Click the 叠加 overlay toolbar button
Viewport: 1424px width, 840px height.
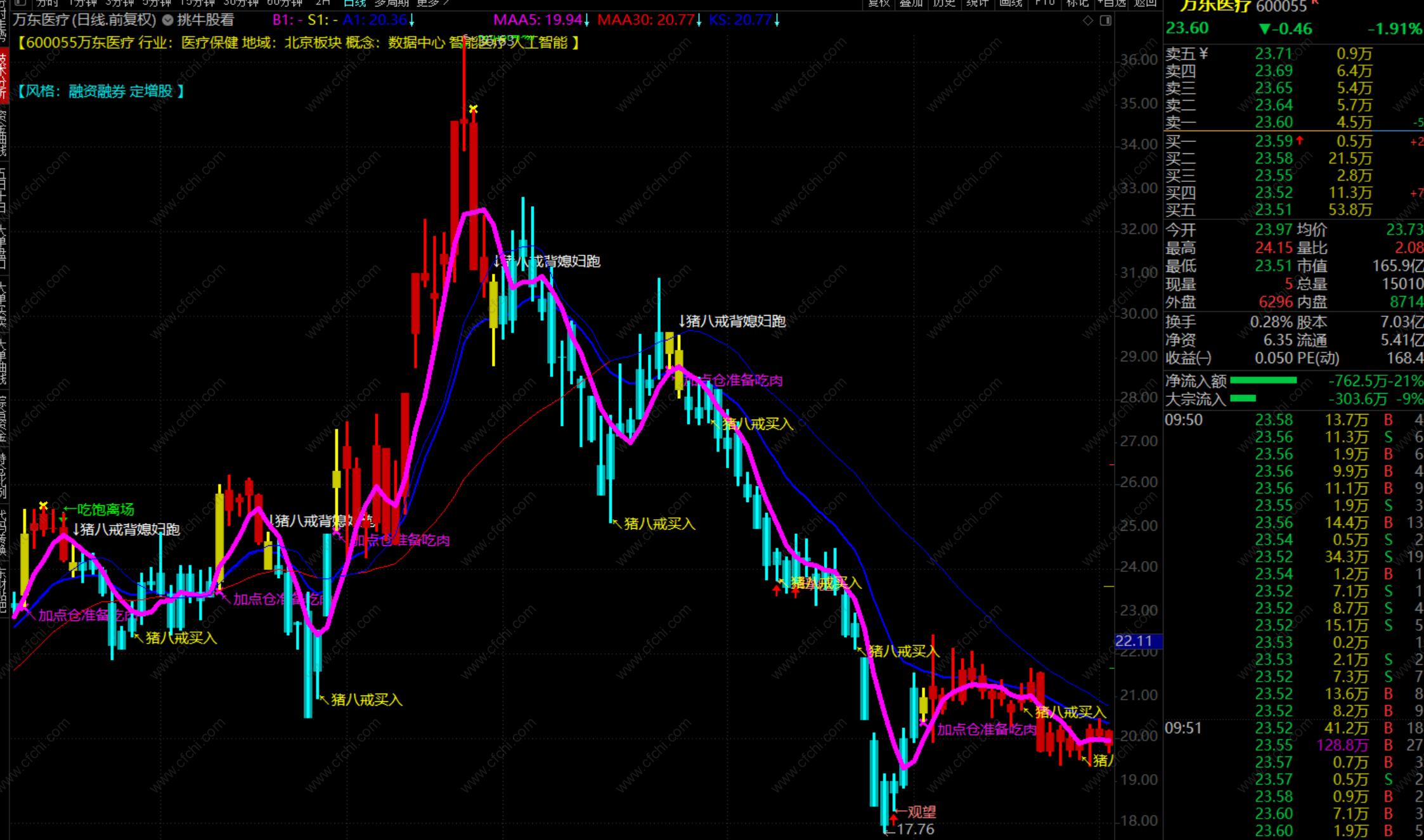pos(911,3)
